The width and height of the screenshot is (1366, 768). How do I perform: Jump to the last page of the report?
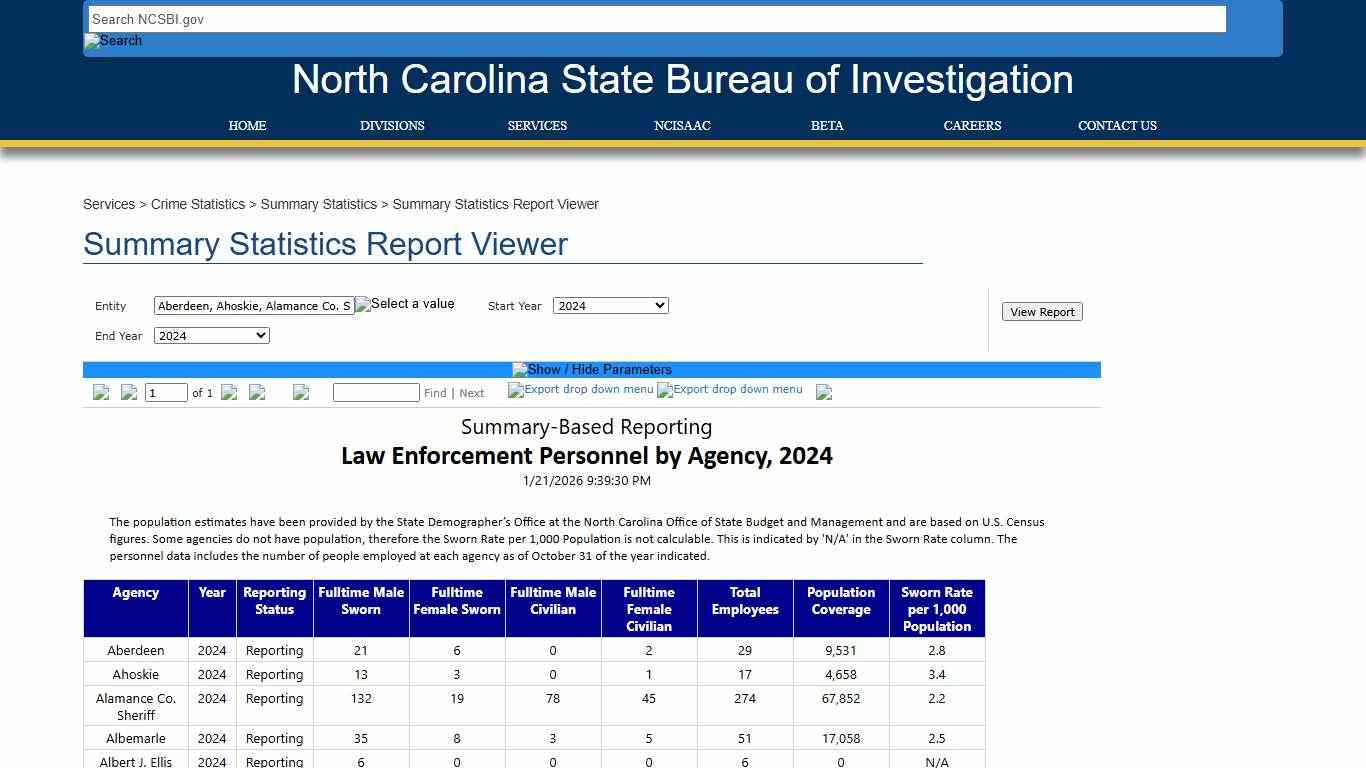(258, 392)
